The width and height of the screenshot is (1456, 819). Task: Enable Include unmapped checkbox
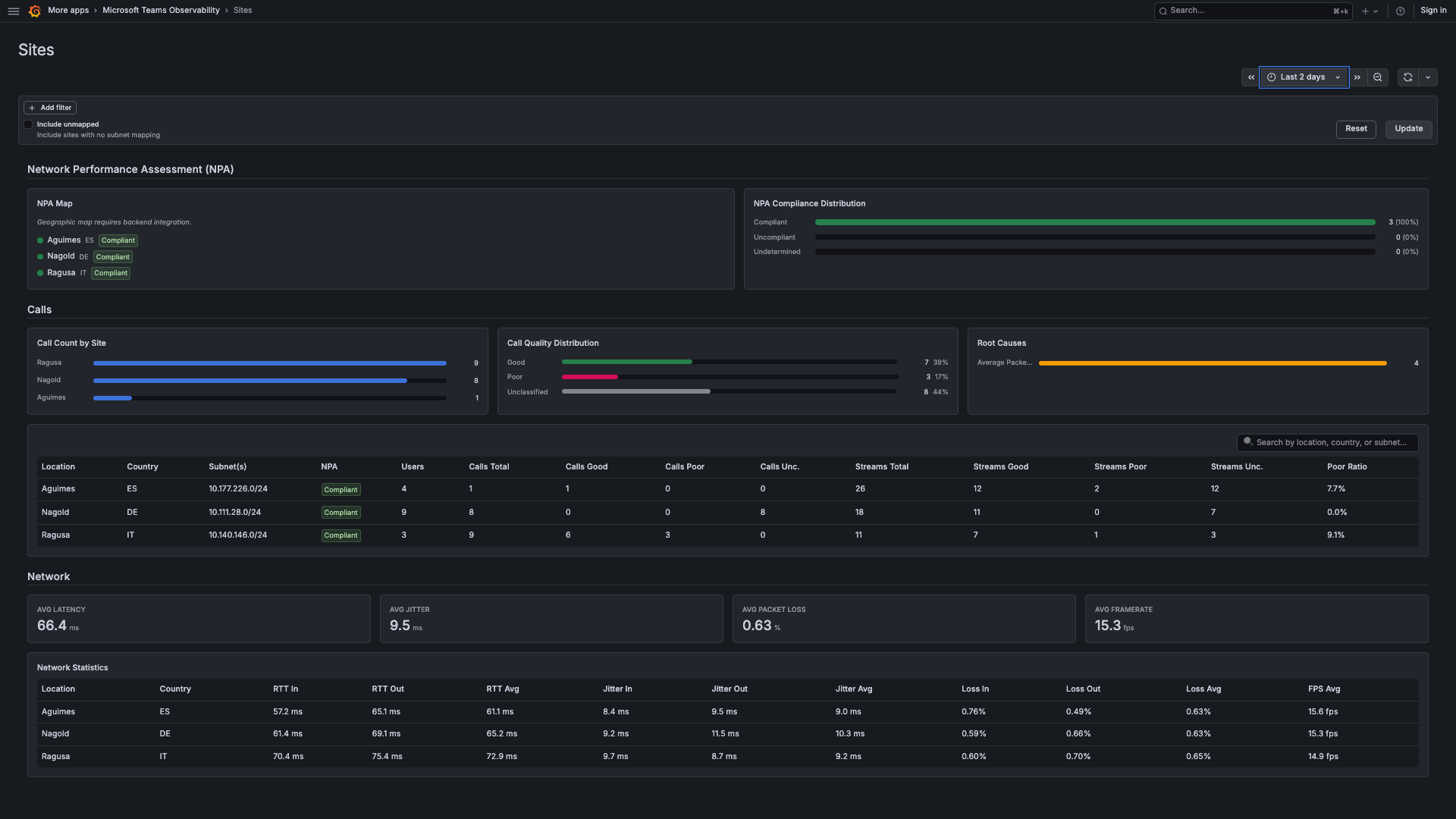(28, 124)
